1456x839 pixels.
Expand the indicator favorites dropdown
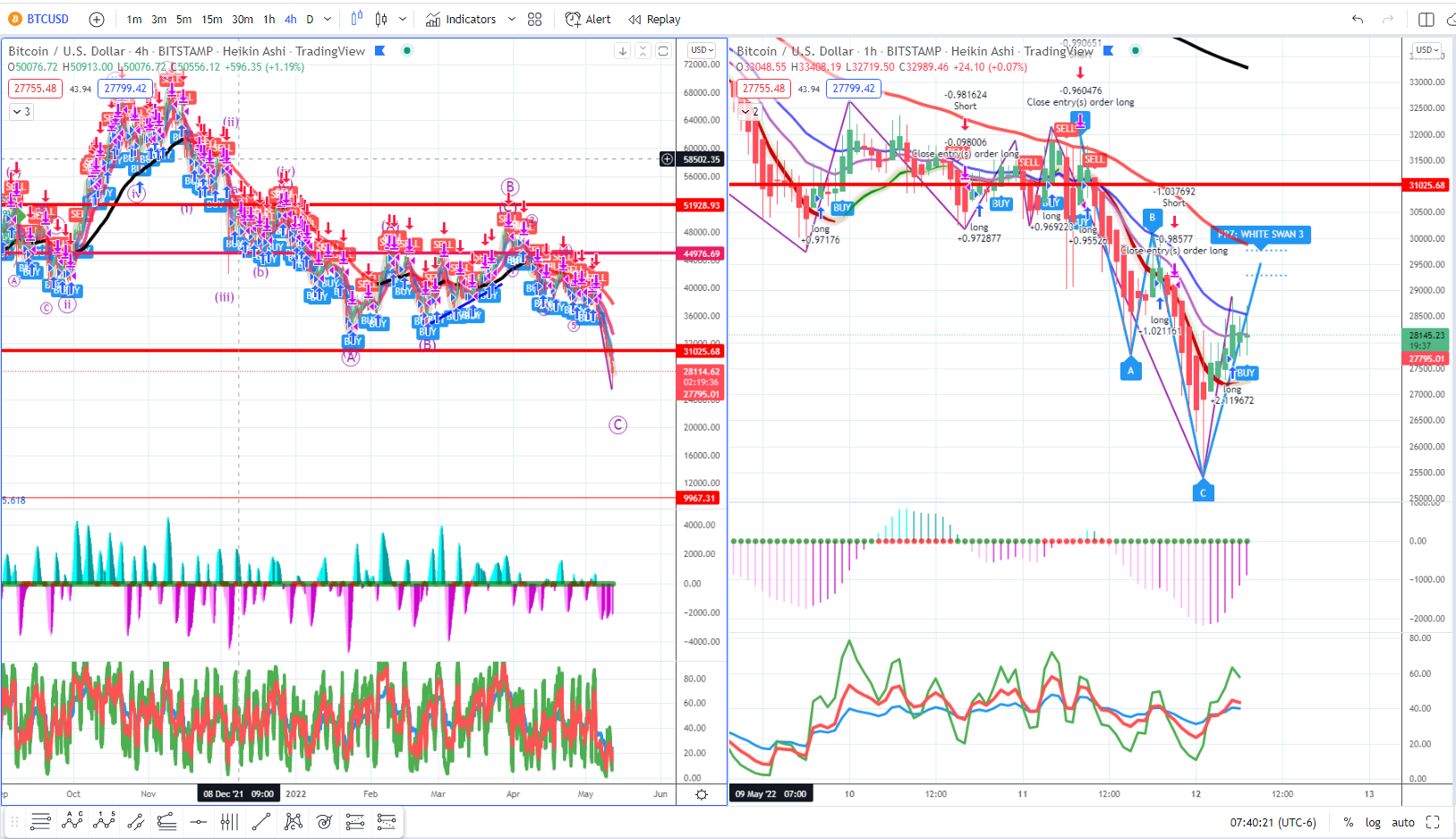point(512,19)
